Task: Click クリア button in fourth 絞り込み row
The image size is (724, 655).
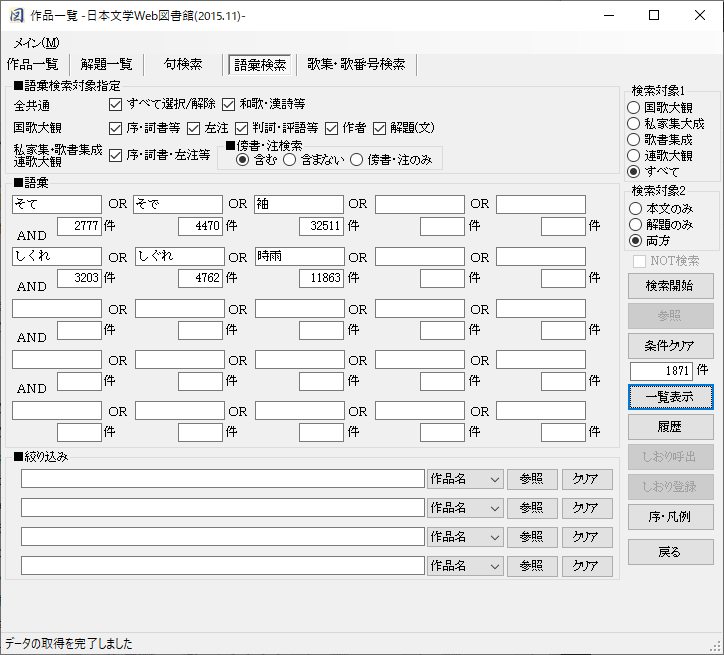Action: click(587, 566)
